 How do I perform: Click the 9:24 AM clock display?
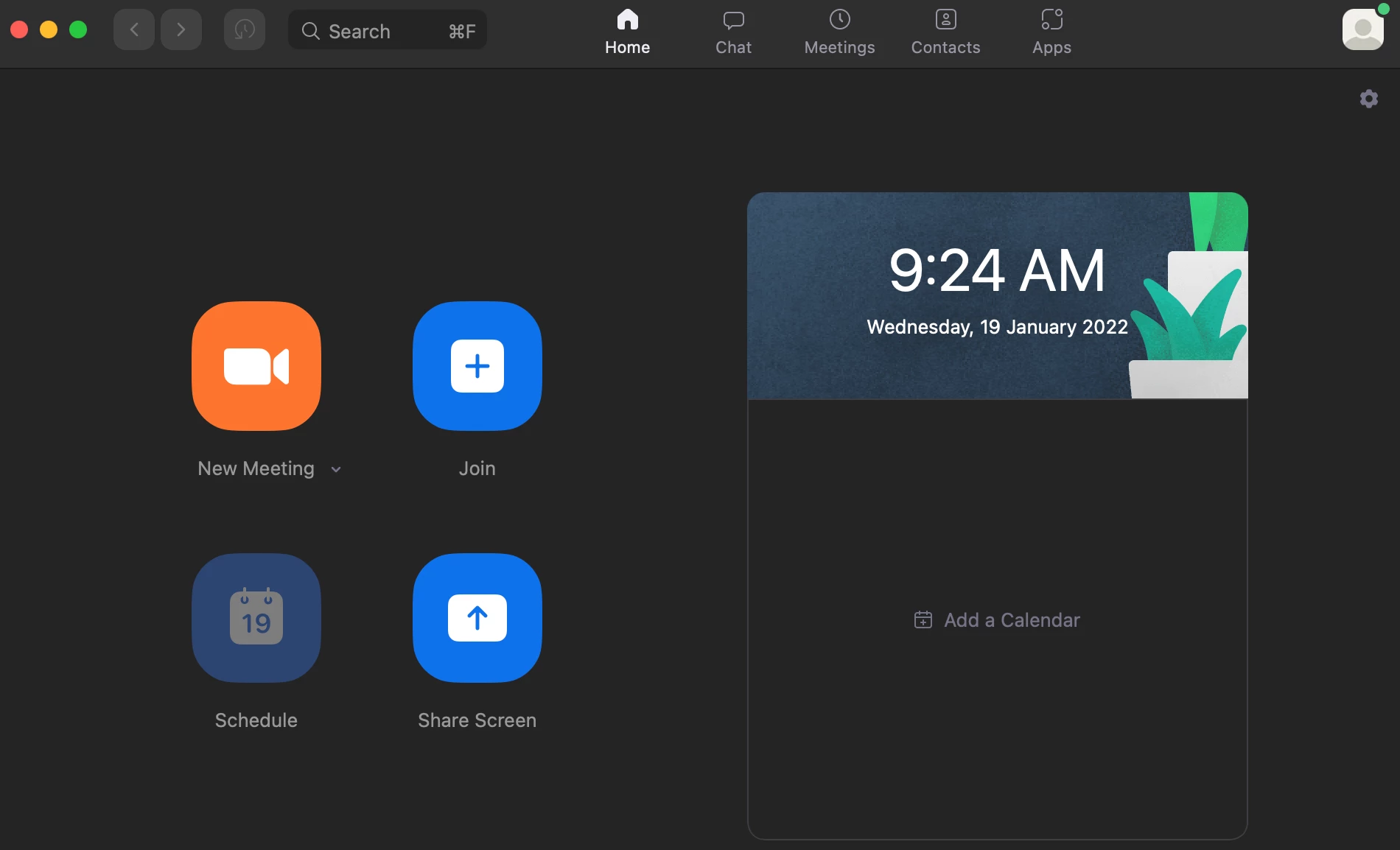pos(997,270)
